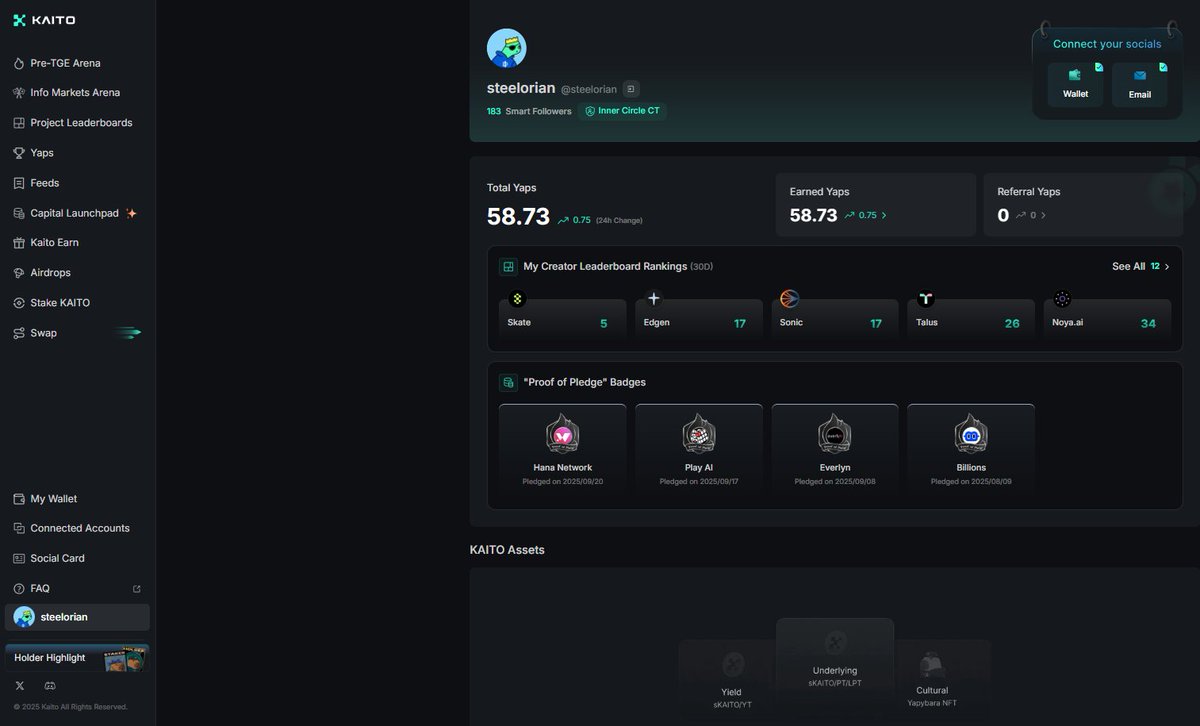Viewport: 1200px width, 726px height.
Task: Open the Skate leaderboard card
Action: click(x=562, y=320)
